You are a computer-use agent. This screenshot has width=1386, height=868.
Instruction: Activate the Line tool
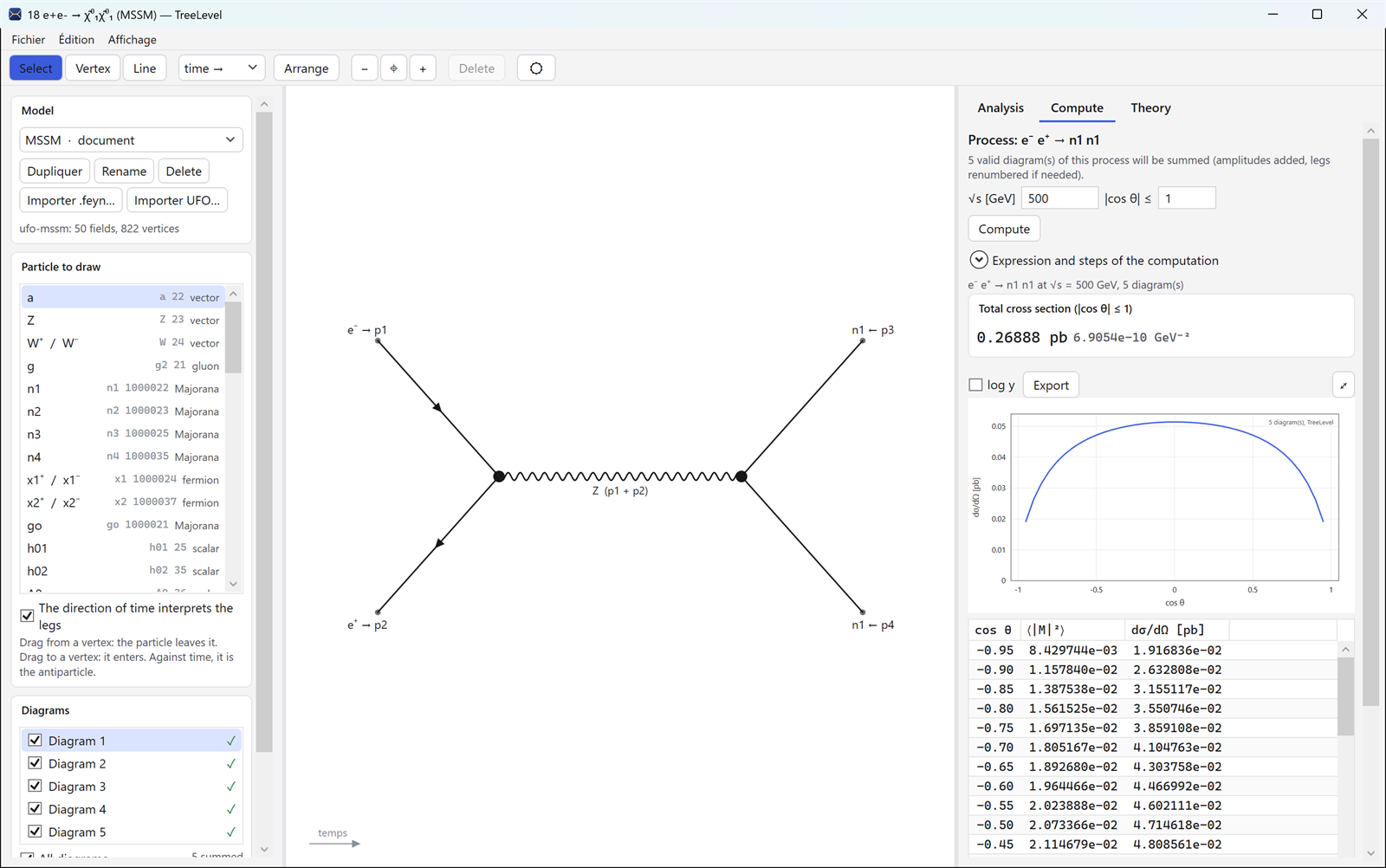[145, 68]
